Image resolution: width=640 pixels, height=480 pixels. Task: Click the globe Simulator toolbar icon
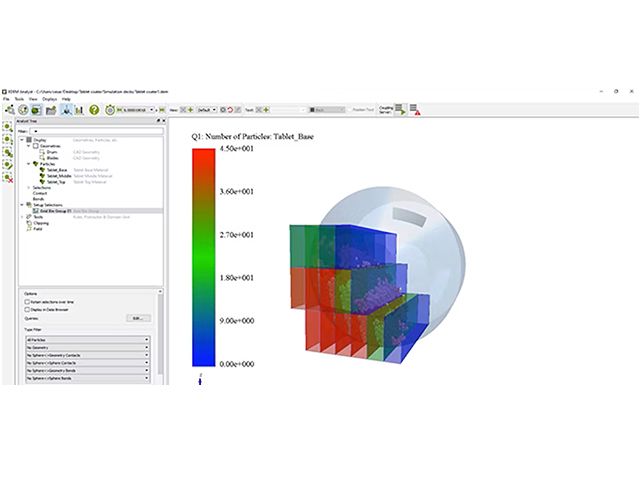click(x=23, y=109)
